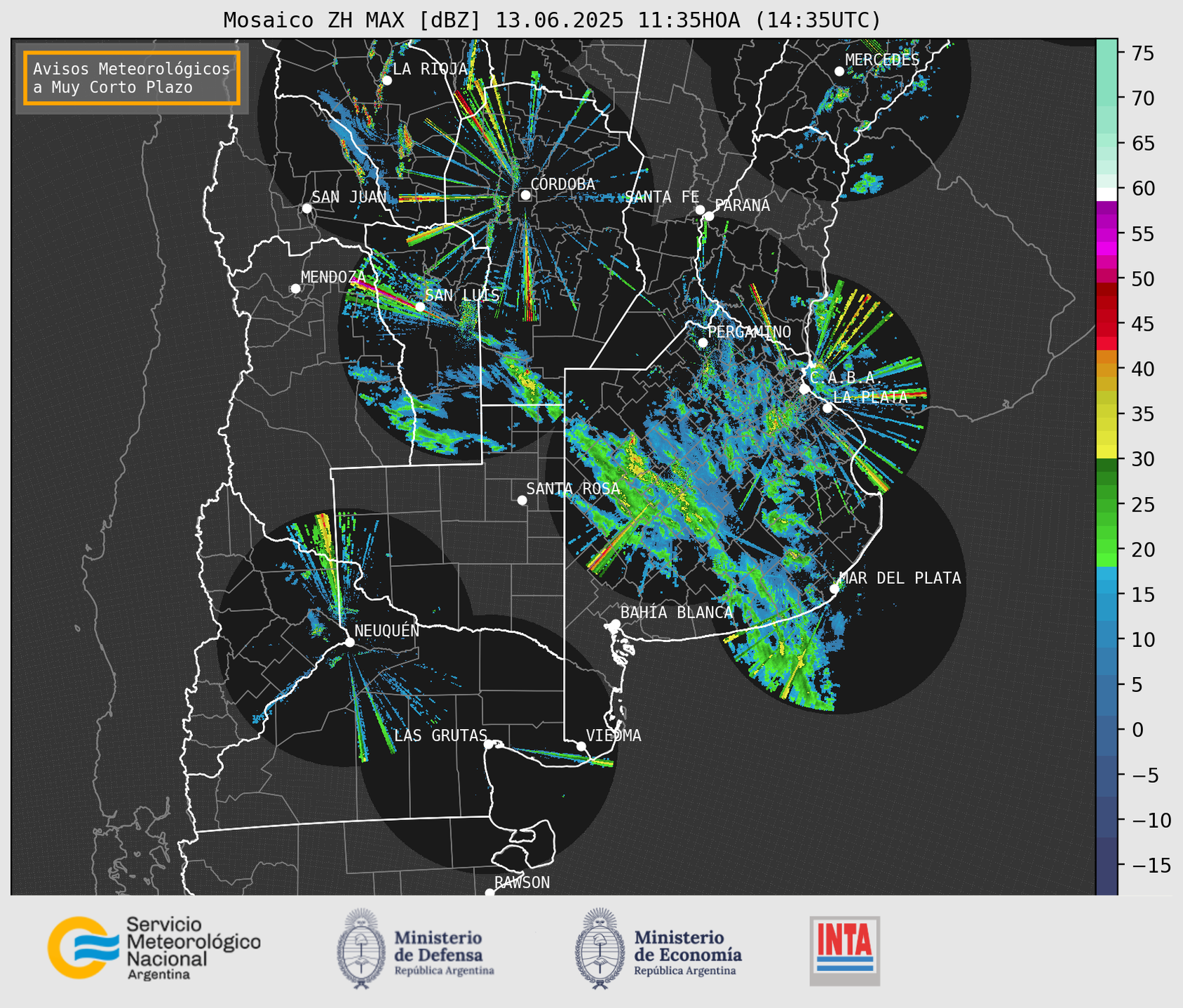The image size is (1183, 1008).
Task: Click the LA RIOJA text label
Action: pyautogui.click(x=430, y=69)
